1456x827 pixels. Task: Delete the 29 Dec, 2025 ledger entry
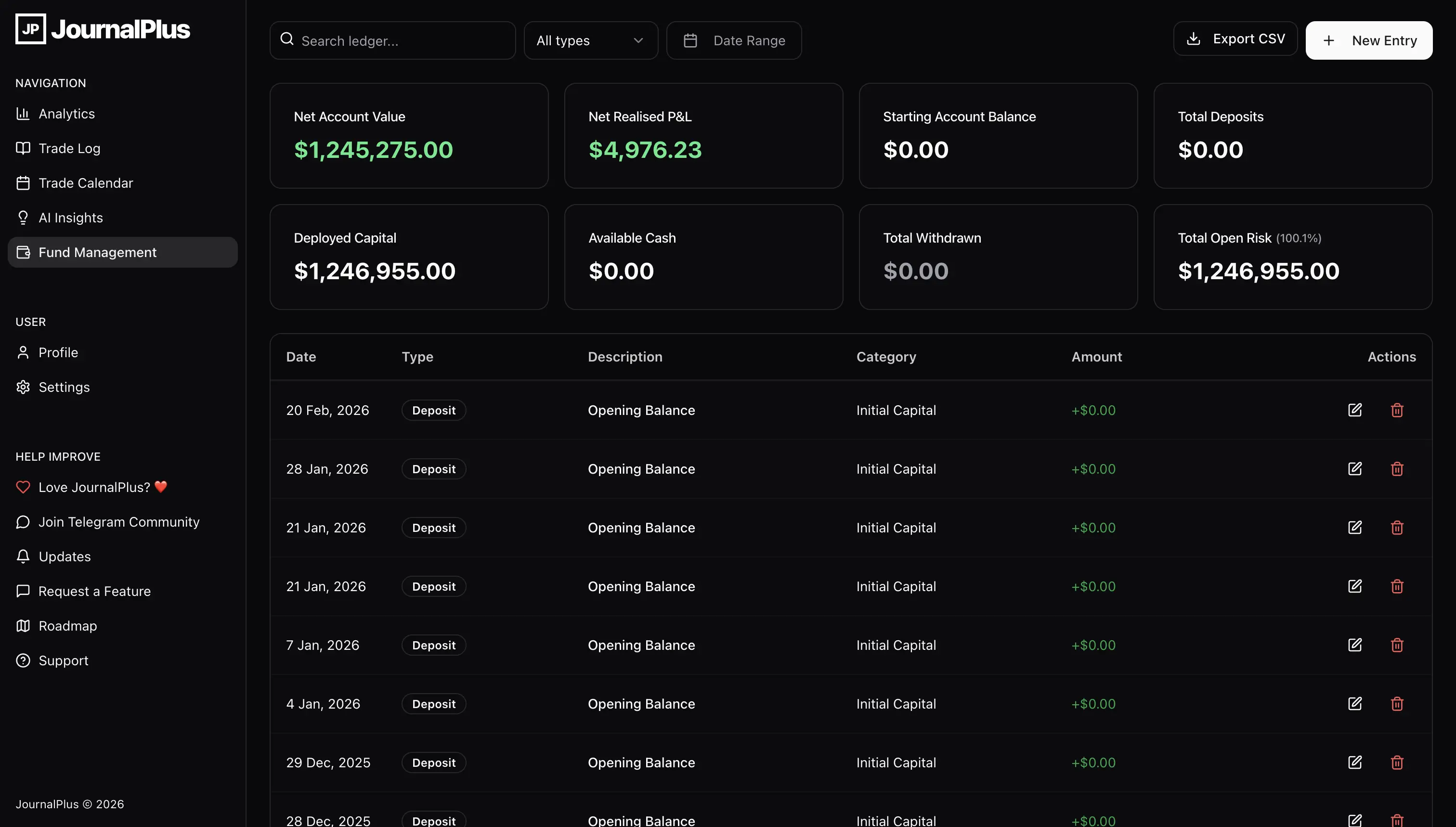tap(1397, 762)
